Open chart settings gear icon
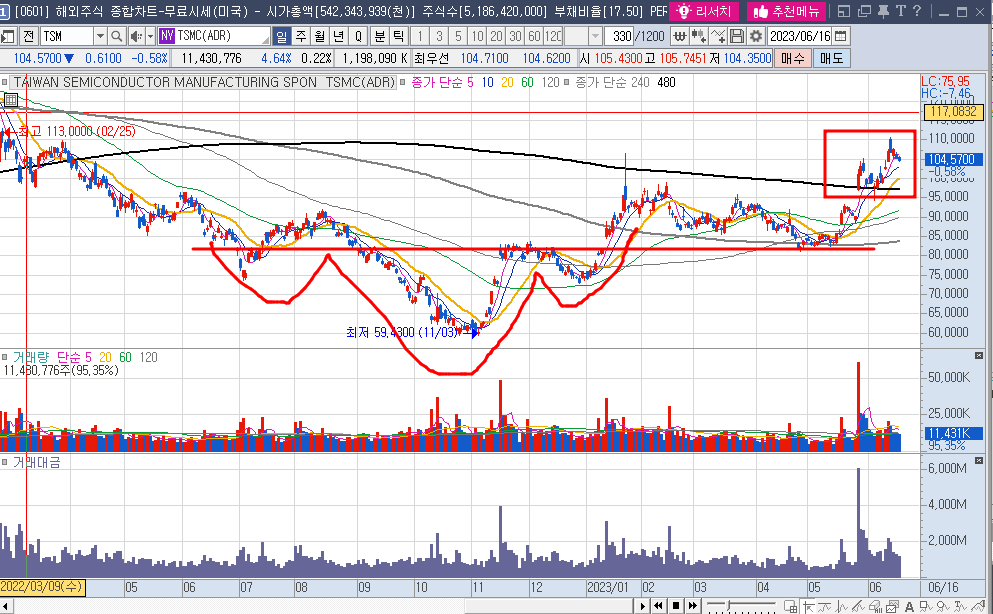This screenshot has height=614, width=993. (x=756, y=36)
